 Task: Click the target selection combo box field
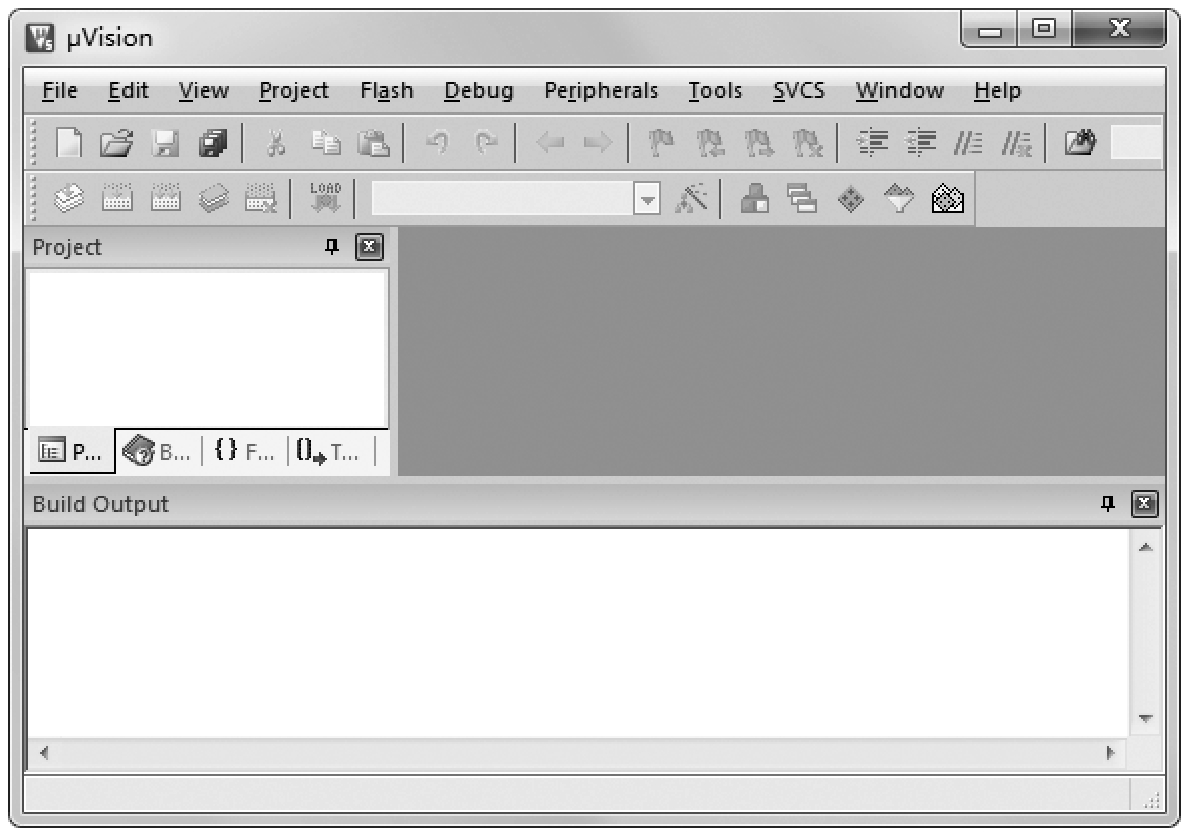pyautogui.click(x=503, y=199)
